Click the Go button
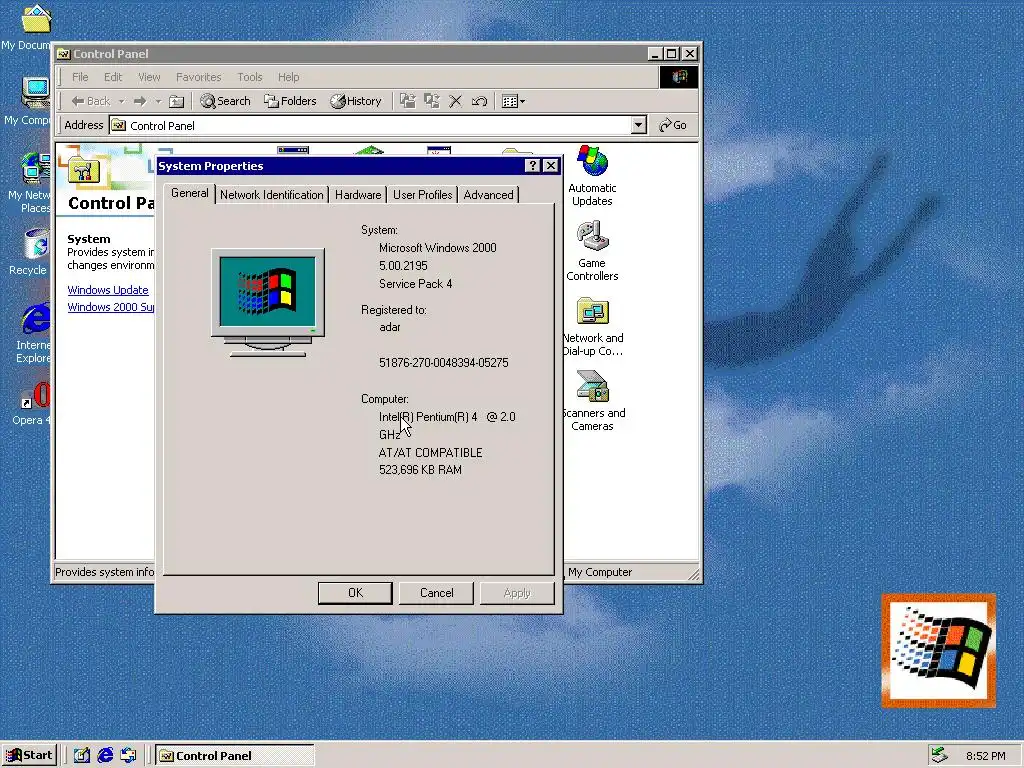 click(x=673, y=125)
